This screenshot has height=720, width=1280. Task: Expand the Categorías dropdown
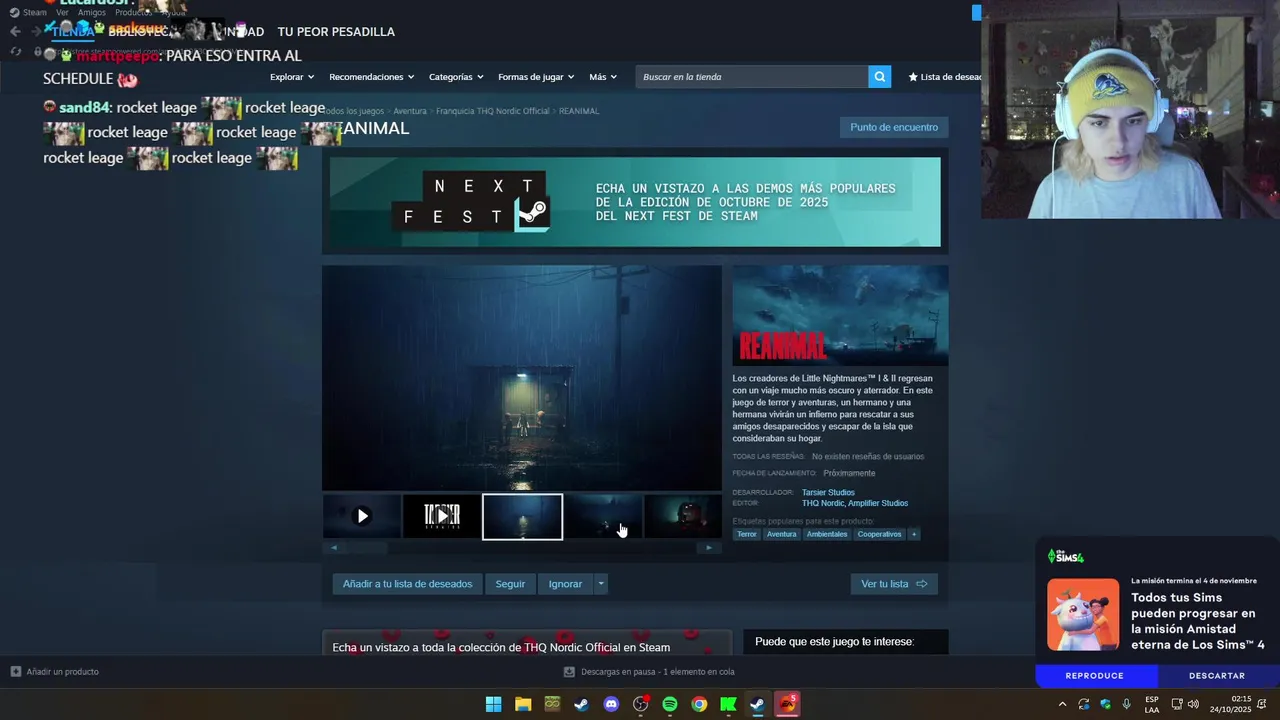(x=456, y=77)
